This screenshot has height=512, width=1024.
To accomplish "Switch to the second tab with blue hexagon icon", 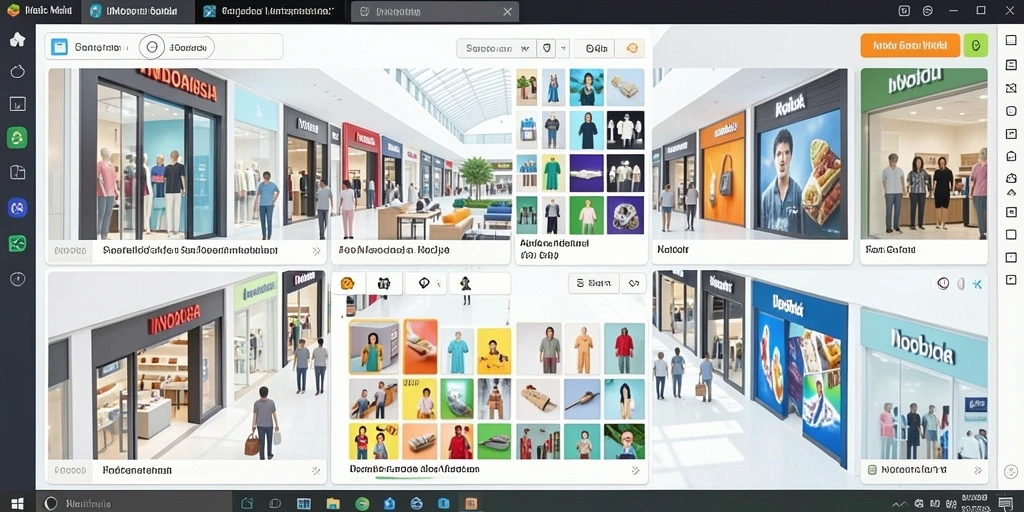I will (x=137, y=11).
